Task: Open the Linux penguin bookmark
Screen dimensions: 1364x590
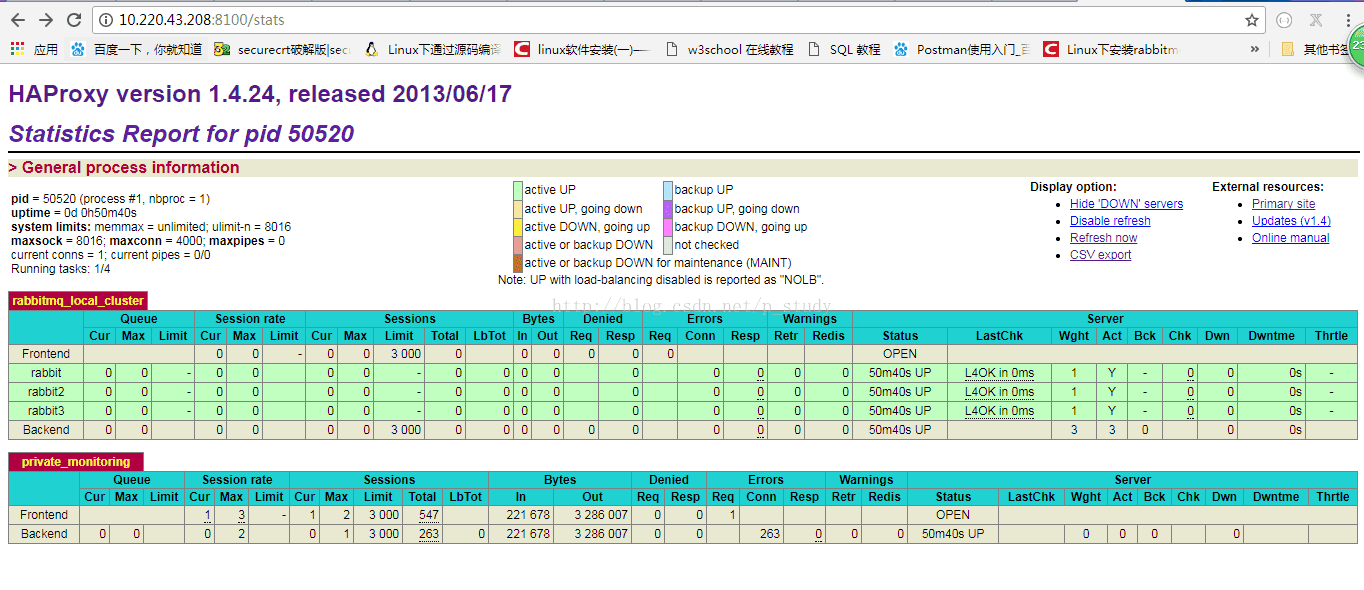Action: pos(433,49)
